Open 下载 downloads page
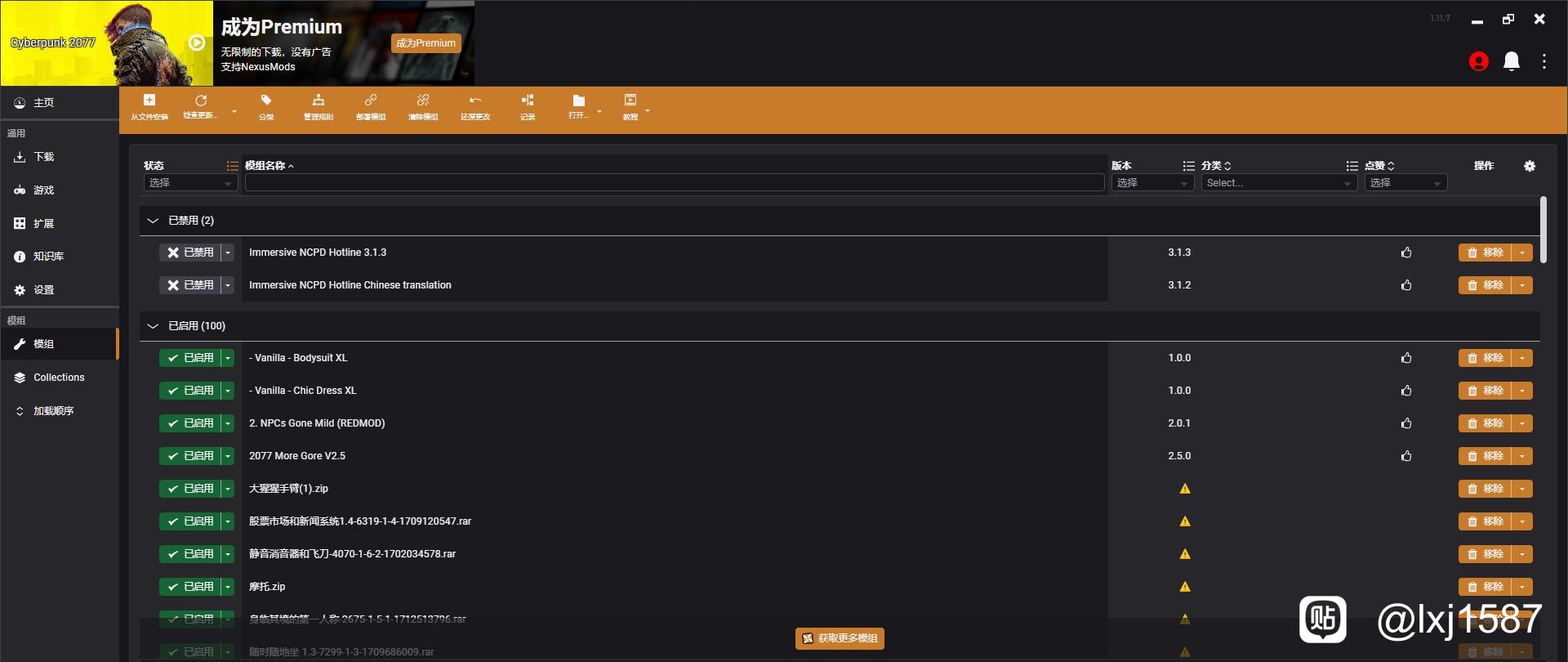The height and width of the screenshot is (662, 1568). (60, 157)
